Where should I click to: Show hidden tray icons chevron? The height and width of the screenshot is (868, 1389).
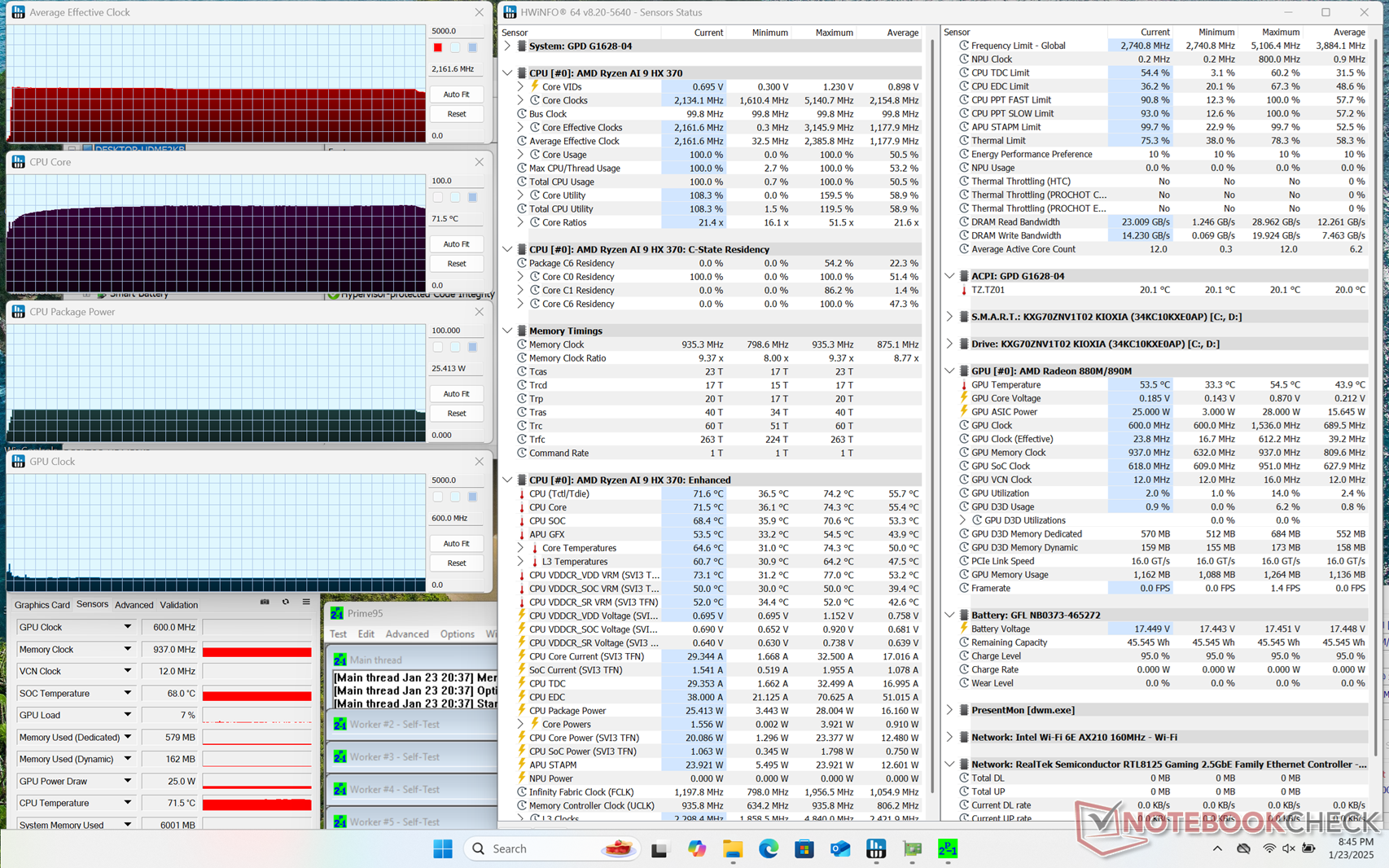point(1217,848)
